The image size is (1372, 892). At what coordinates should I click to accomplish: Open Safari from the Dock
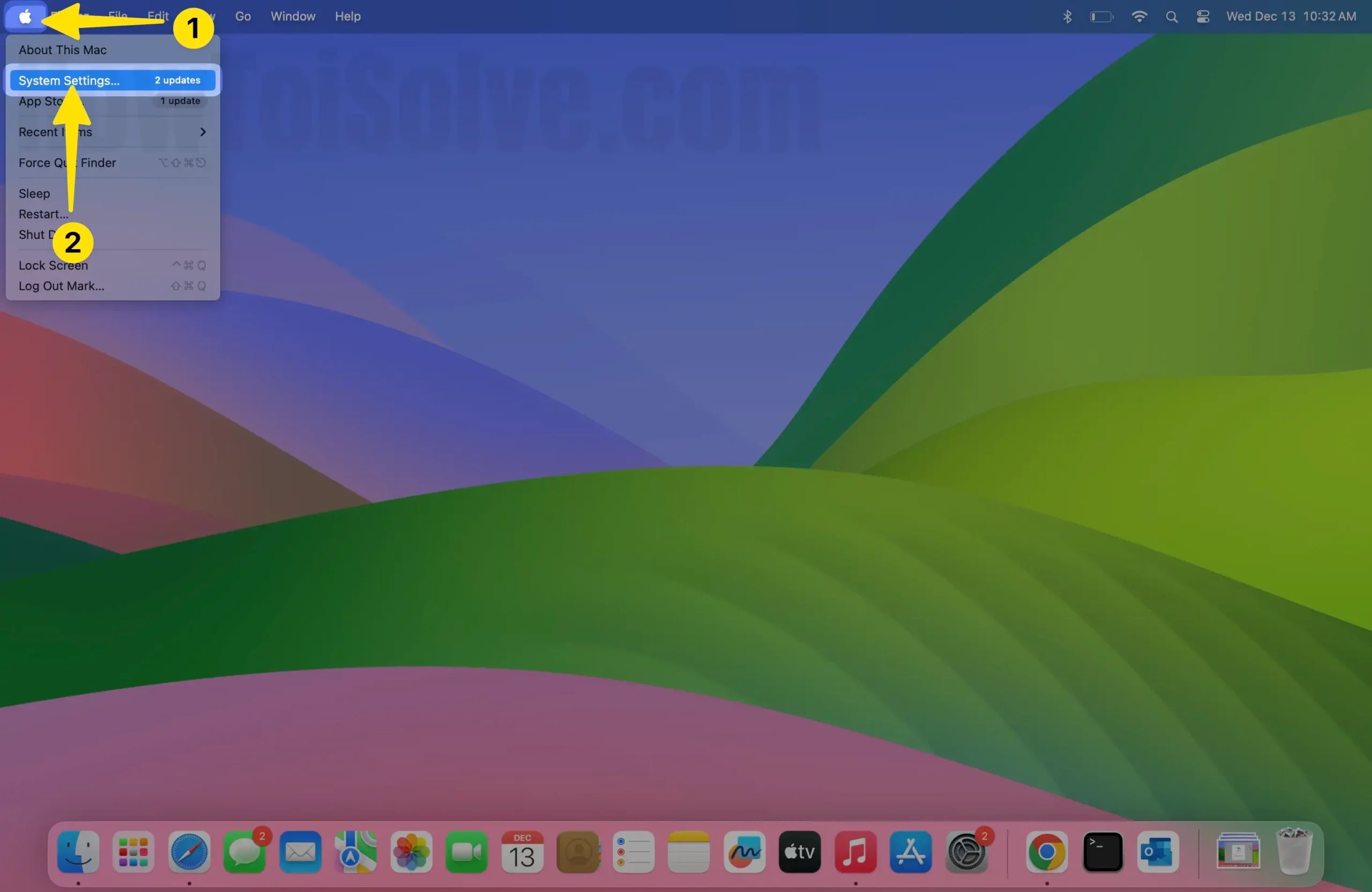(189, 853)
